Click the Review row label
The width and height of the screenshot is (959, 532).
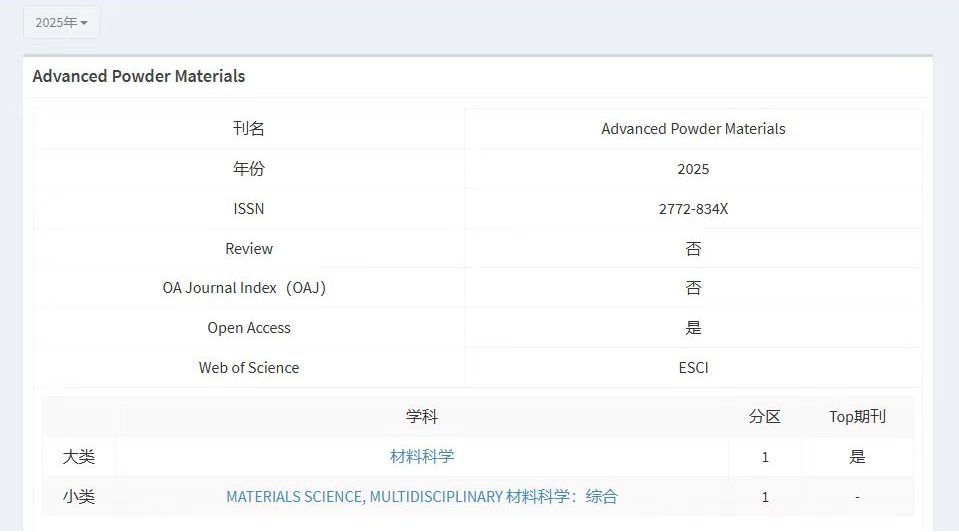[x=249, y=249]
